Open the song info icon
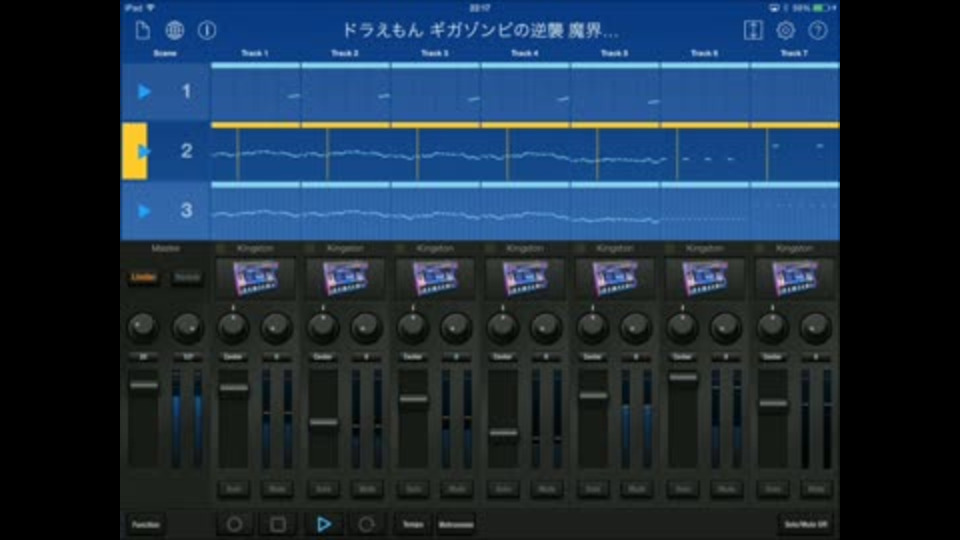This screenshot has width=960, height=540. (x=207, y=30)
